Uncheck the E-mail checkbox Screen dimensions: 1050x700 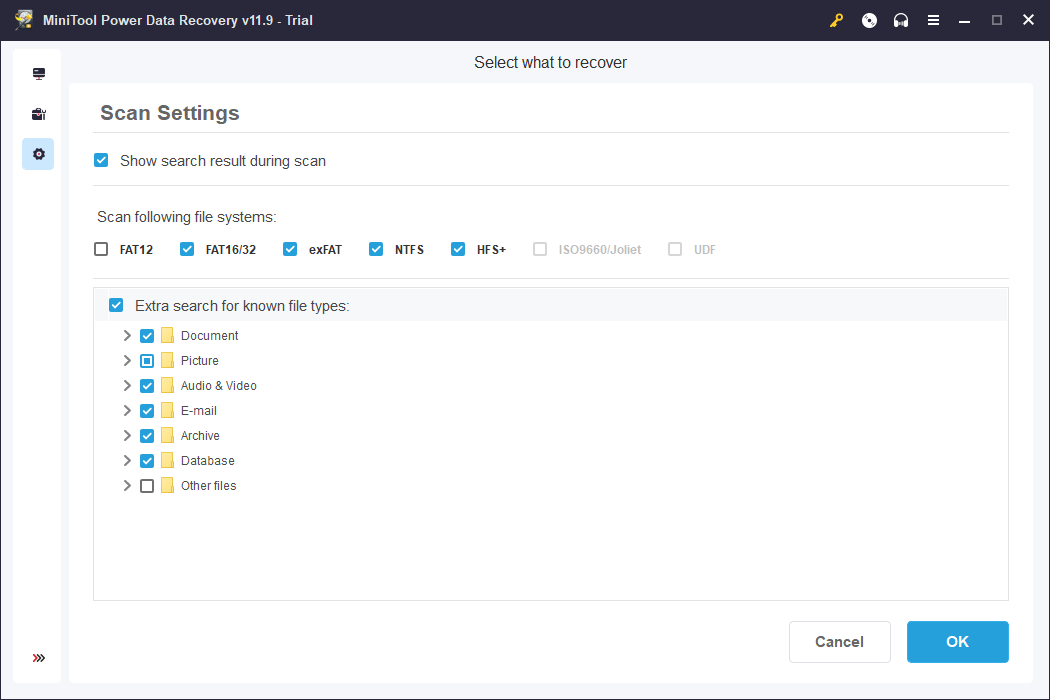[147, 411]
